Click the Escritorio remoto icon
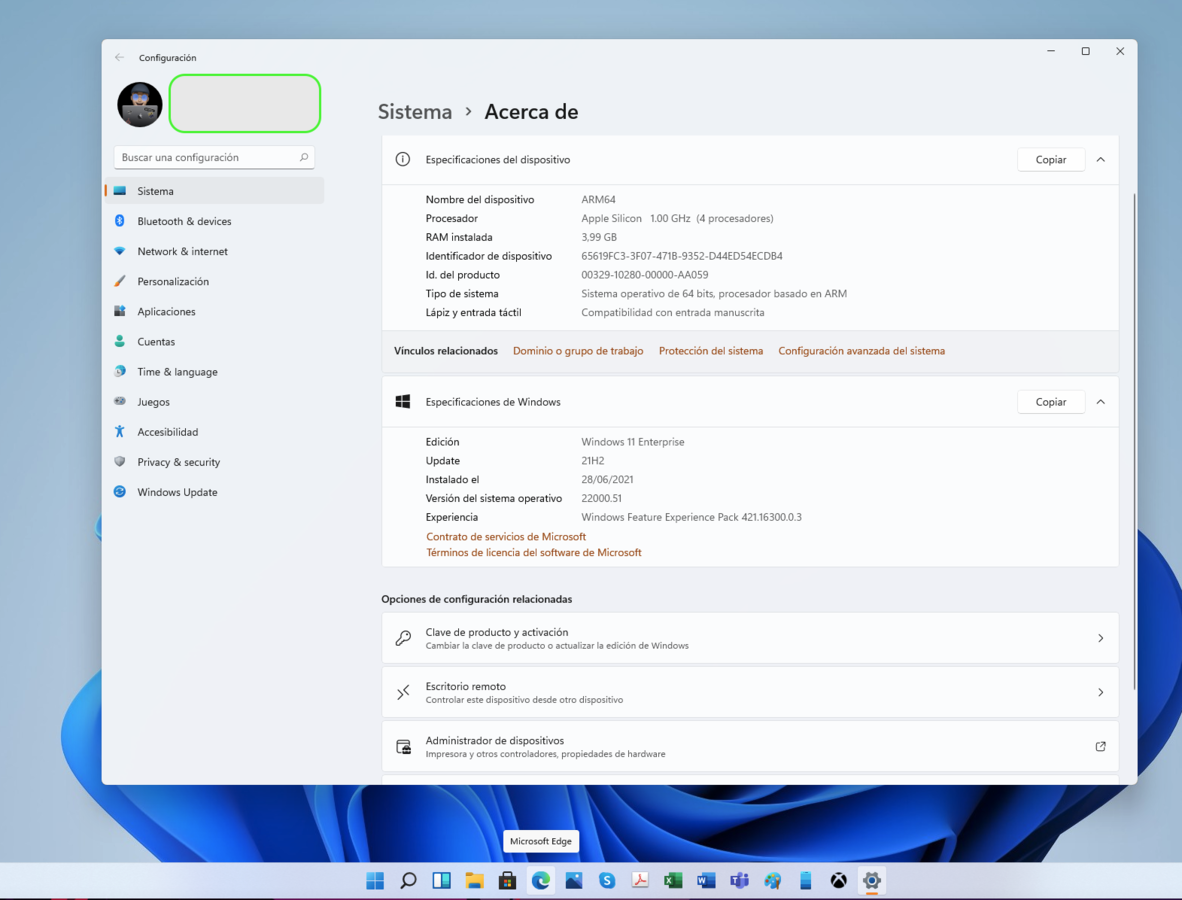This screenshot has height=900, width=1182. point(403,692)
